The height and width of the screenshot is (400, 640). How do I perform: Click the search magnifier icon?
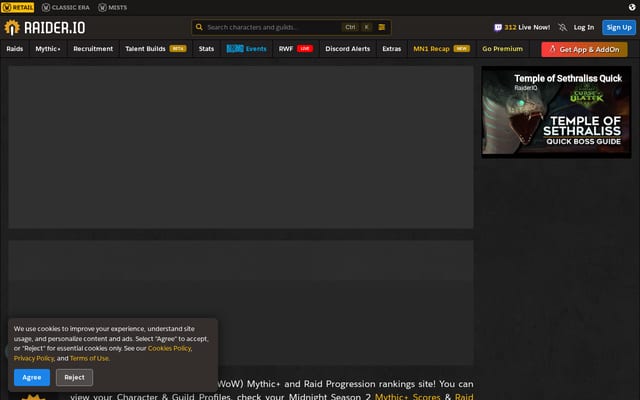coord(199,27)
